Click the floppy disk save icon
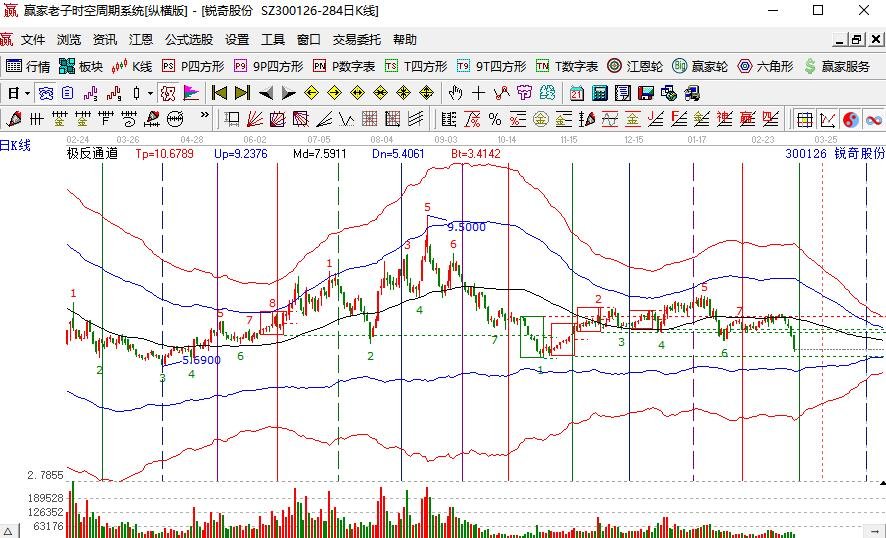The image size is (886, 538). click(646, 93)
